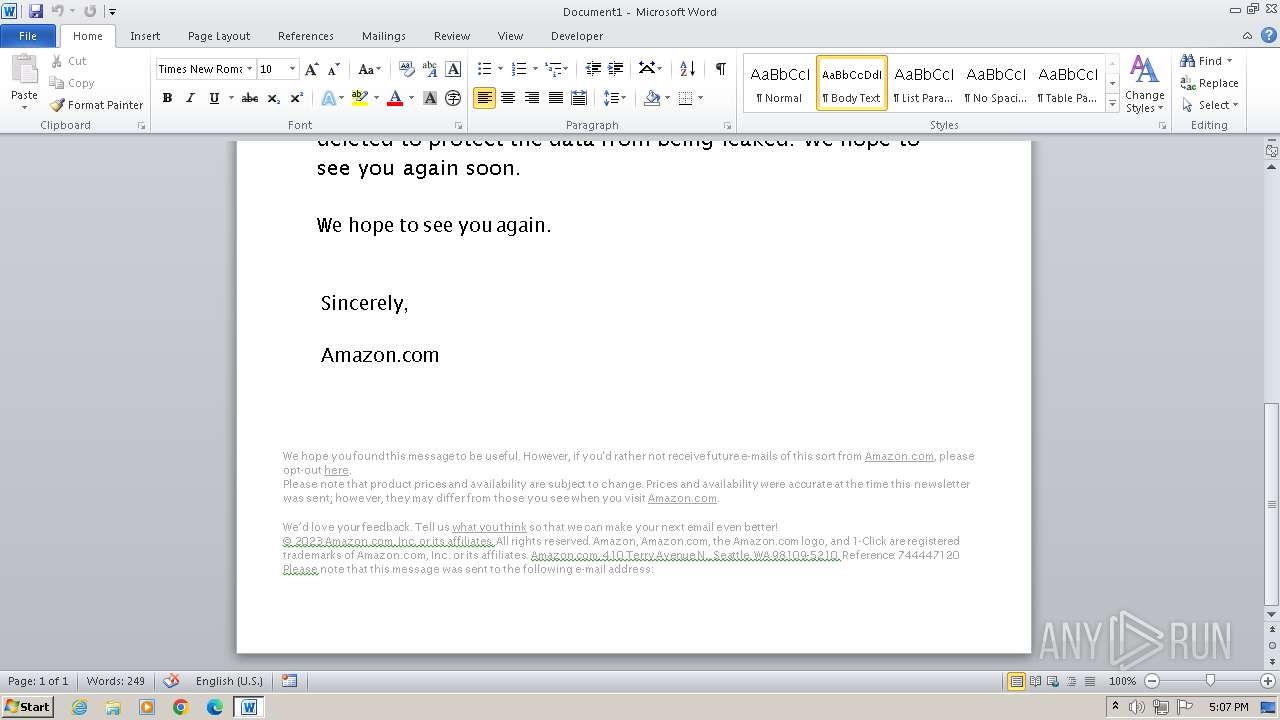Image resolution: width=1280 pixels, height=720 pixels.
Task: Toggle Show/Hide paragraph marks
Action: (x=720, y=68)
